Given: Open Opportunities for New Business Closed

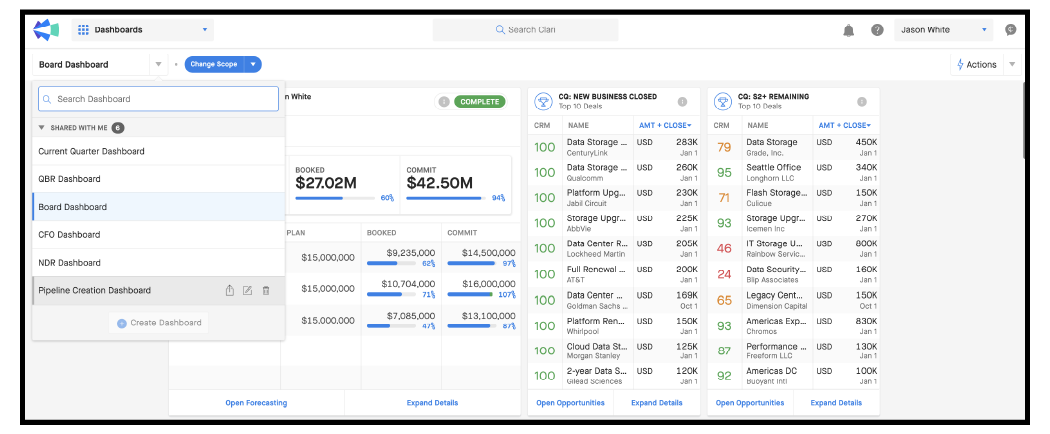Looking at the screenshot, I should coord(571,403).
